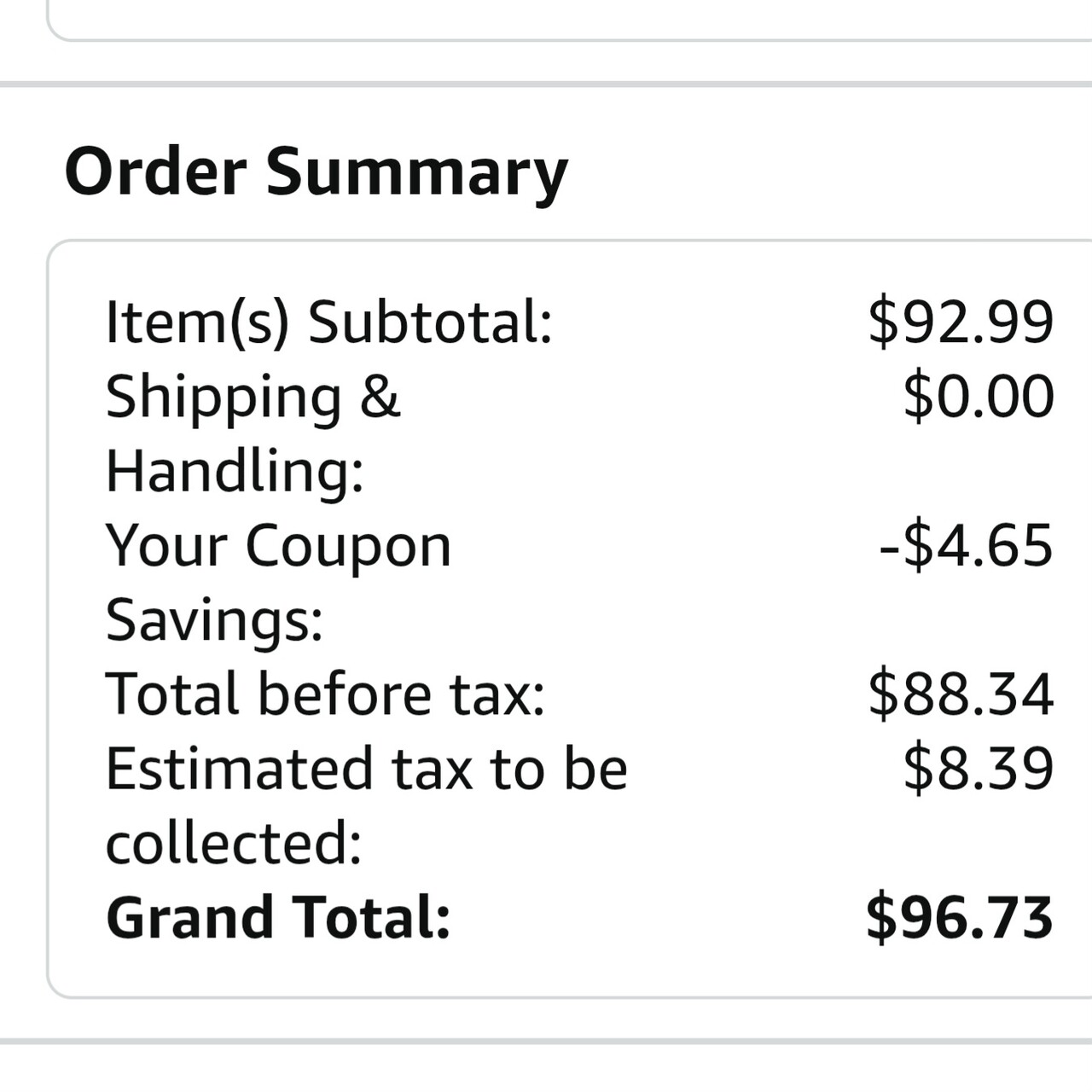
Task: Tap the 'Estimated tax to be' text
Action: (366, 769)
